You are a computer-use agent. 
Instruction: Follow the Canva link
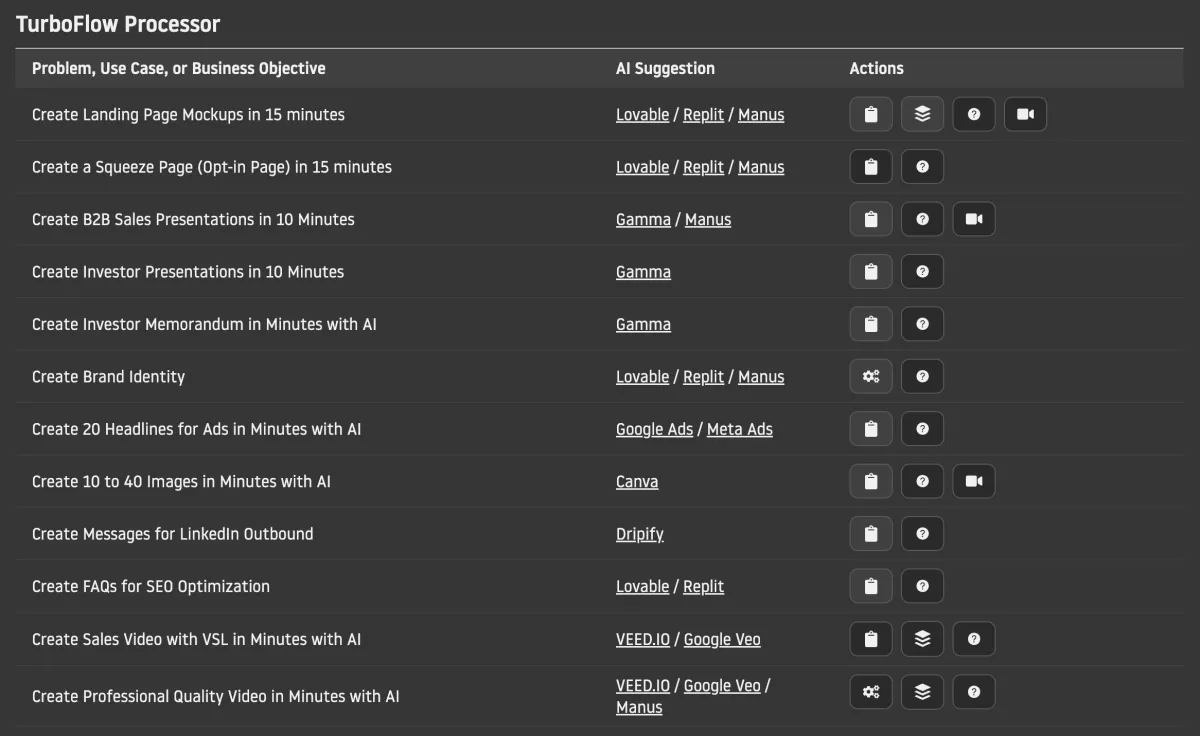637,481
